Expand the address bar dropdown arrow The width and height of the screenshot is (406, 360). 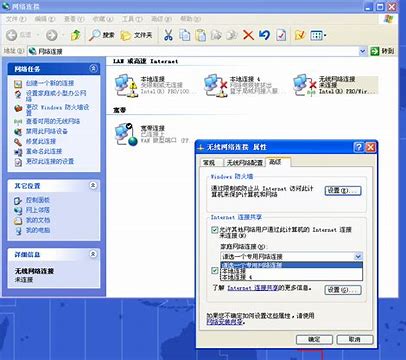363,51
